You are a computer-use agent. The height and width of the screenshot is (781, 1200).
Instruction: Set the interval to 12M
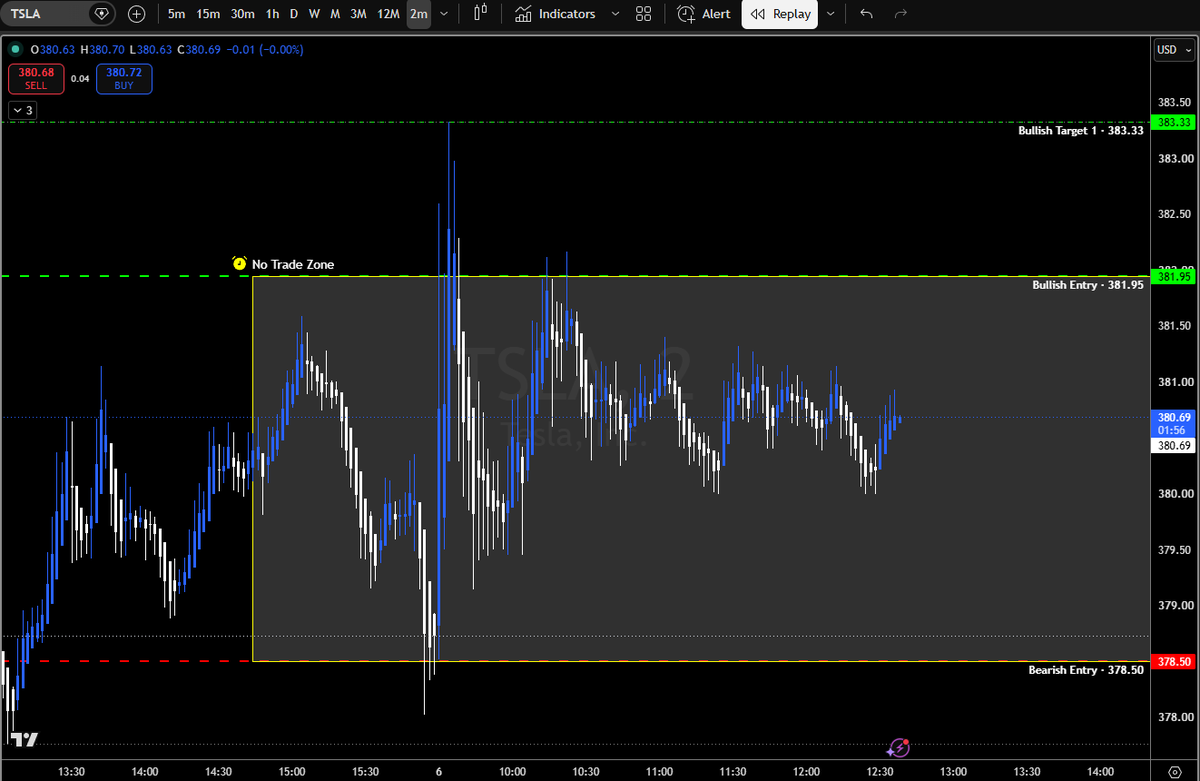coord(388,14)
